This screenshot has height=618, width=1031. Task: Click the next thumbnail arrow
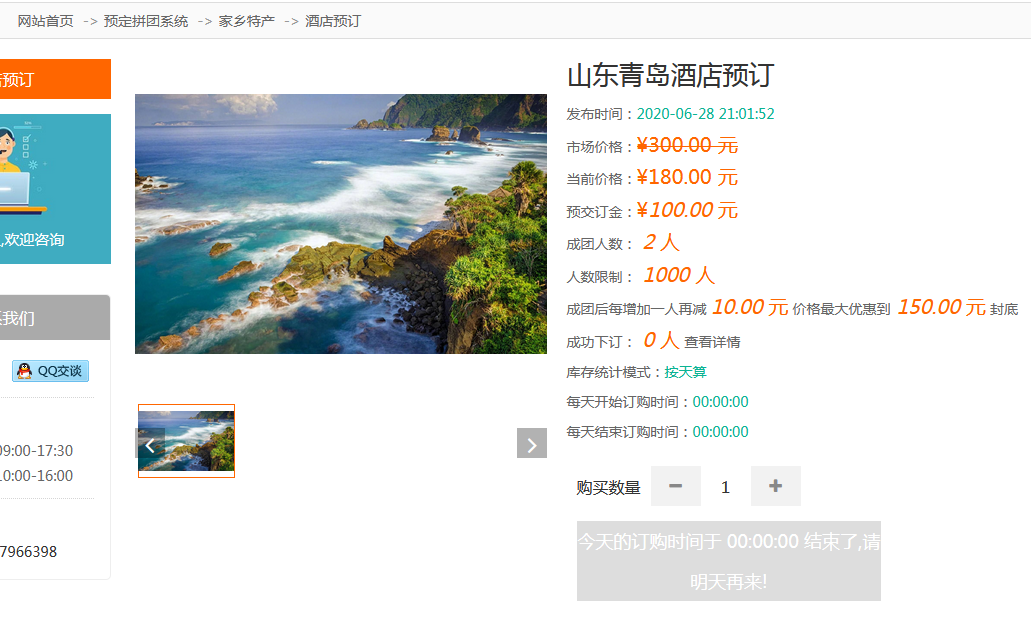(x=531, y=443)
